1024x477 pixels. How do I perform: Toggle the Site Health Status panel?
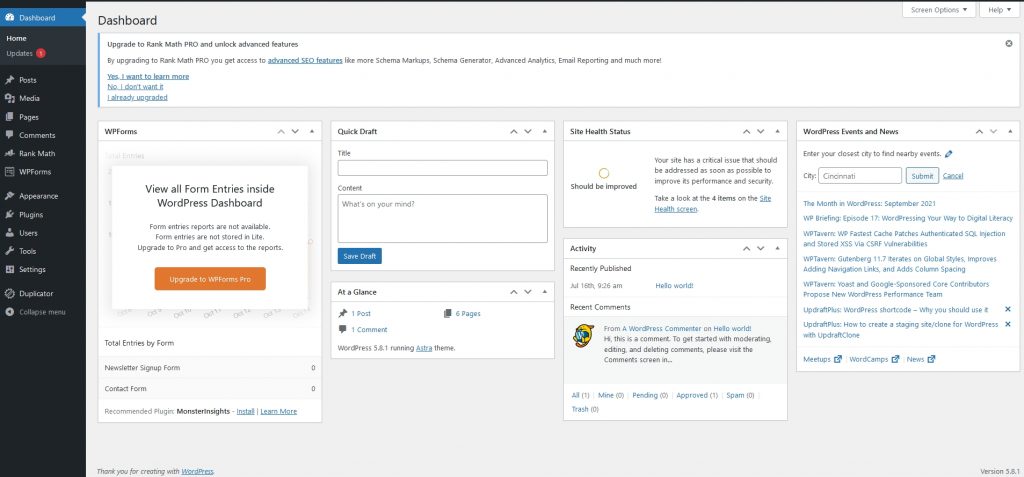777,131
